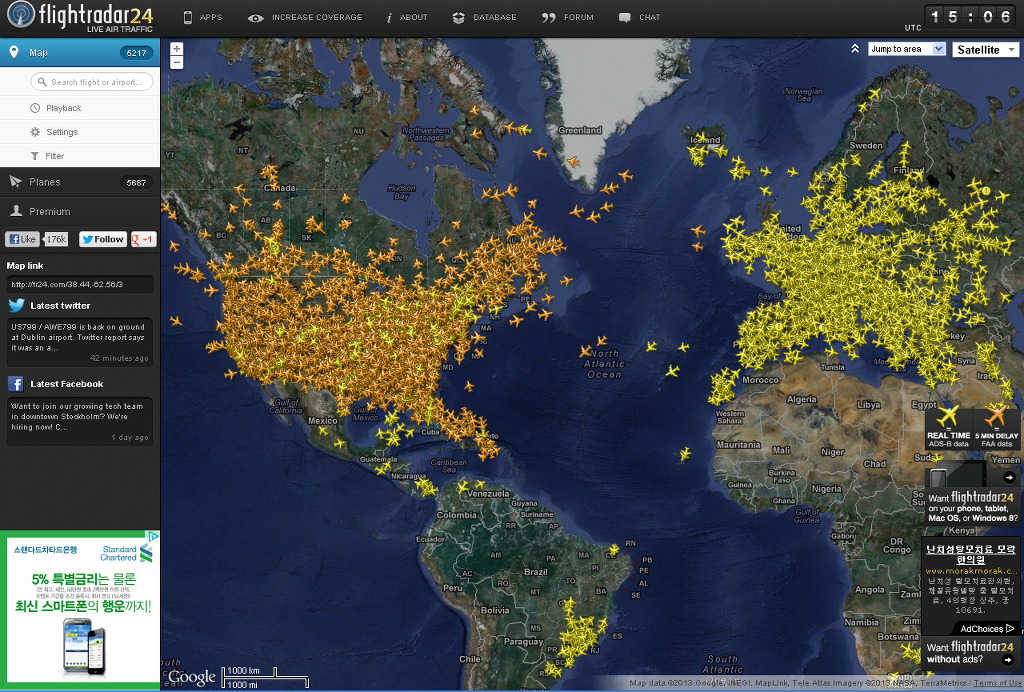Click the UTC clock display
This screenshot has width=1024, height=692.
tap(970, 17)
